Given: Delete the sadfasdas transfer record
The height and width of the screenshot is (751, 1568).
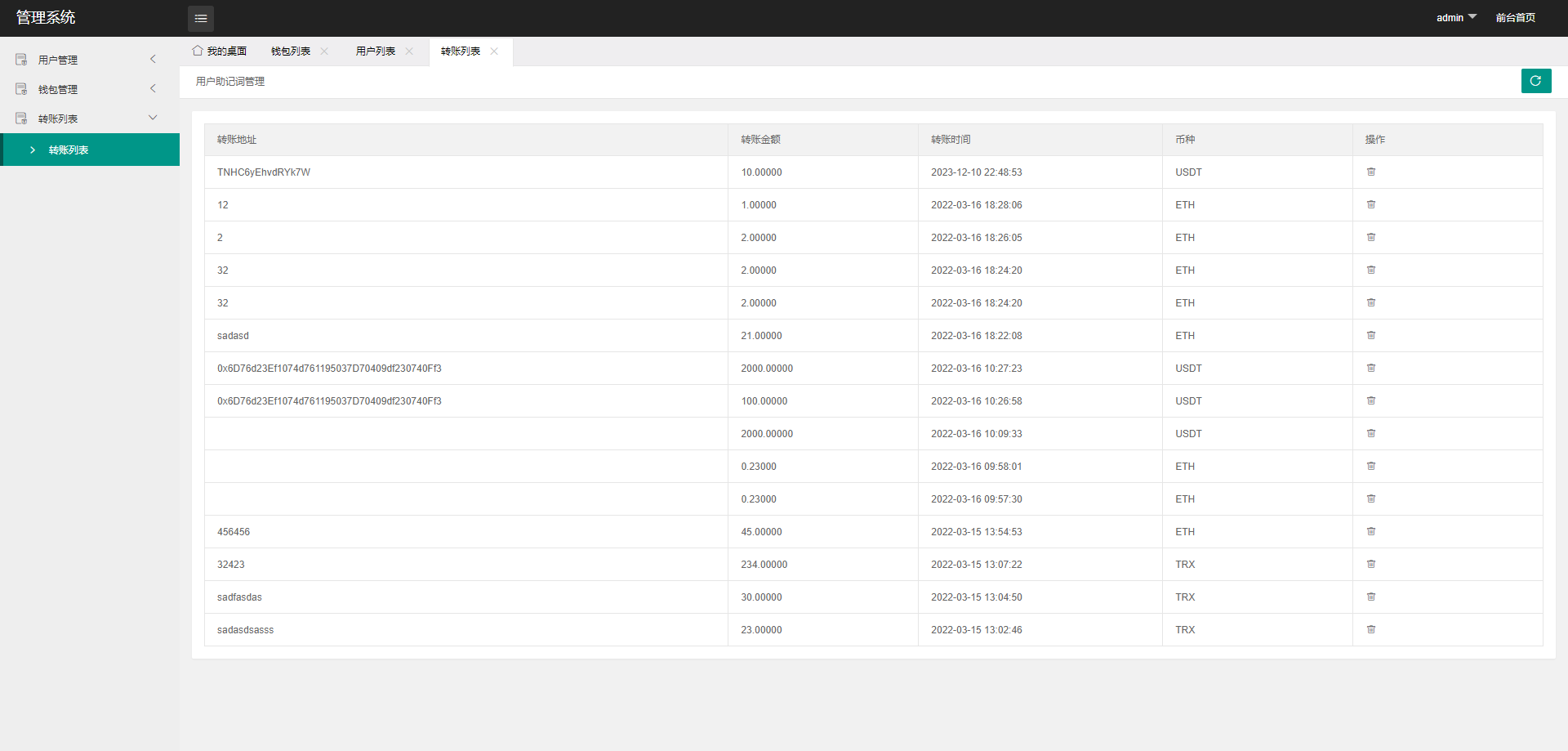Looking at the screenshot, I should [x=1371, y=597].
